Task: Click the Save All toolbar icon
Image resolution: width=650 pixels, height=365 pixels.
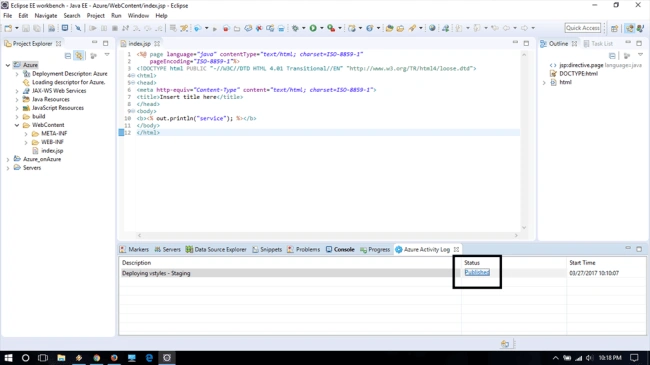Action: [37, 28]
